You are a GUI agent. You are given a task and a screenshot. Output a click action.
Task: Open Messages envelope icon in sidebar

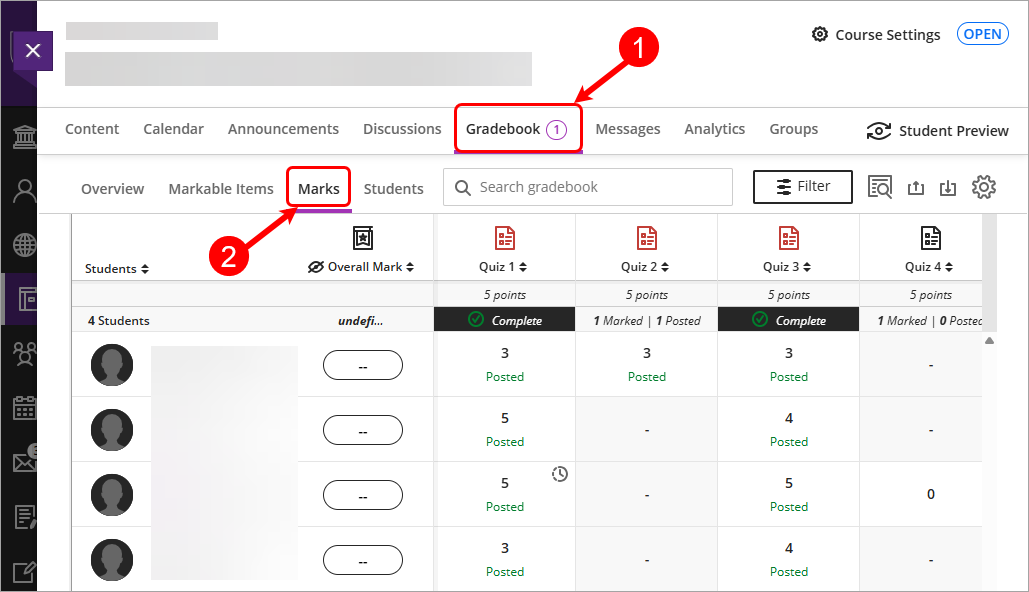[x=24, y=461]
